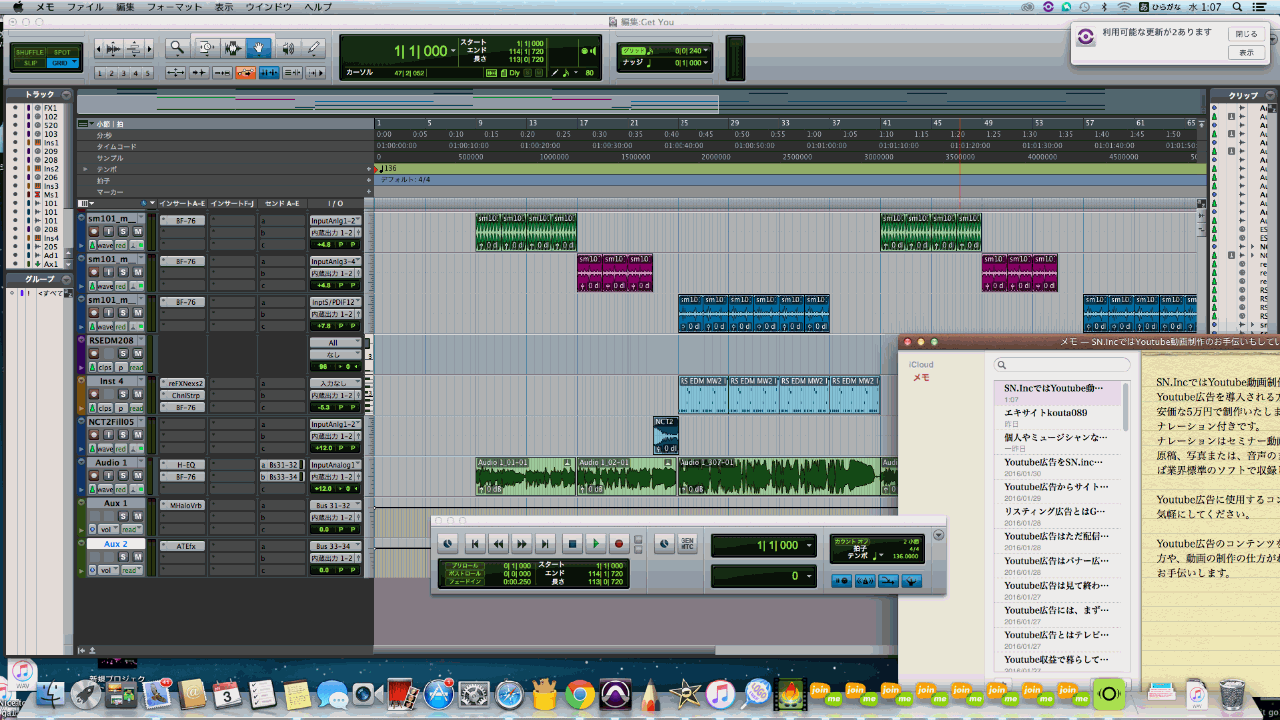The image size is (1280, 720).
Task: Open the 編集 menu
Action: point(125,7)
